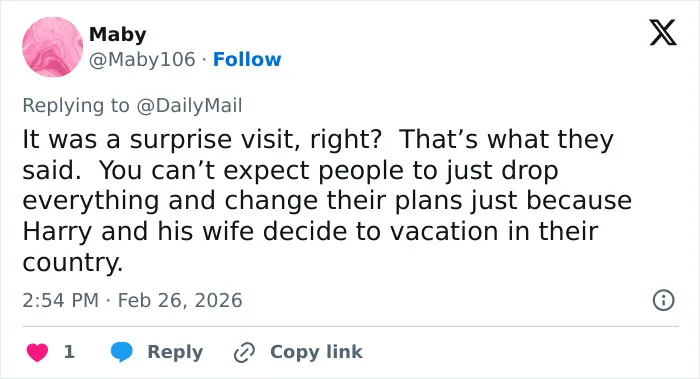Click the Feb 26, 2026 date
This screenshot has width=700, height=379.
coord(180,300)
